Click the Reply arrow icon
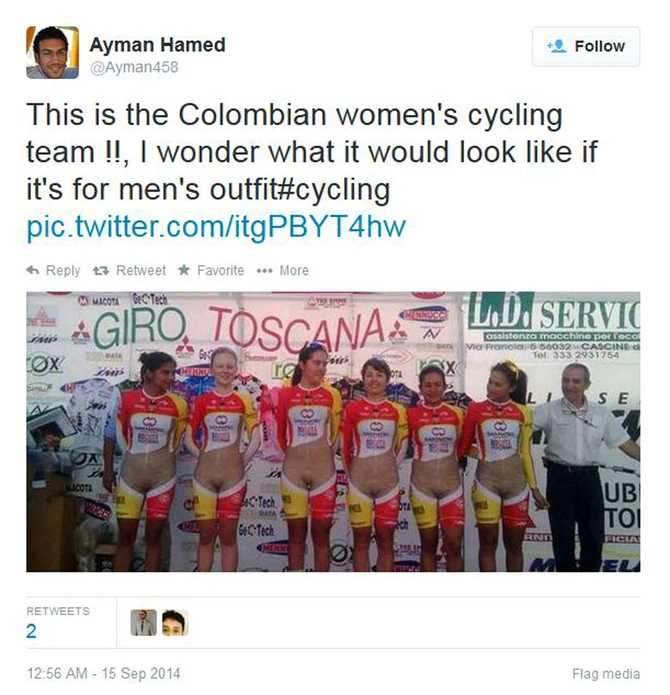670x695 pixels. (x=33, y=270)
